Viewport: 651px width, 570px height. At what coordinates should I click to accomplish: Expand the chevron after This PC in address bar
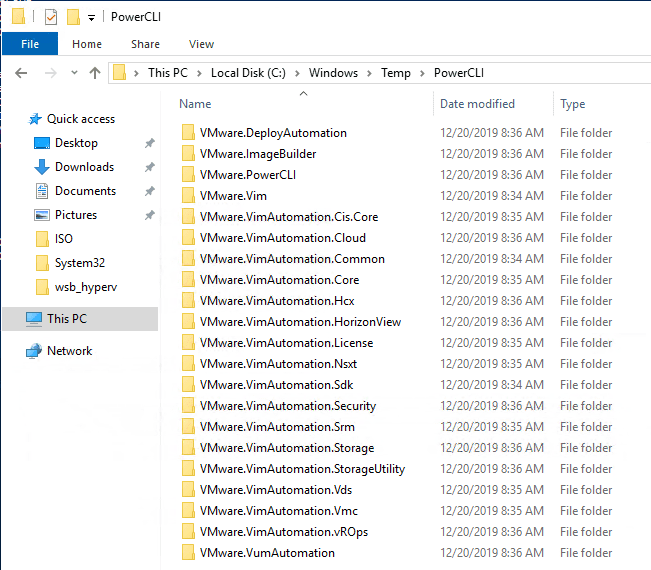(x=199, y=73)
